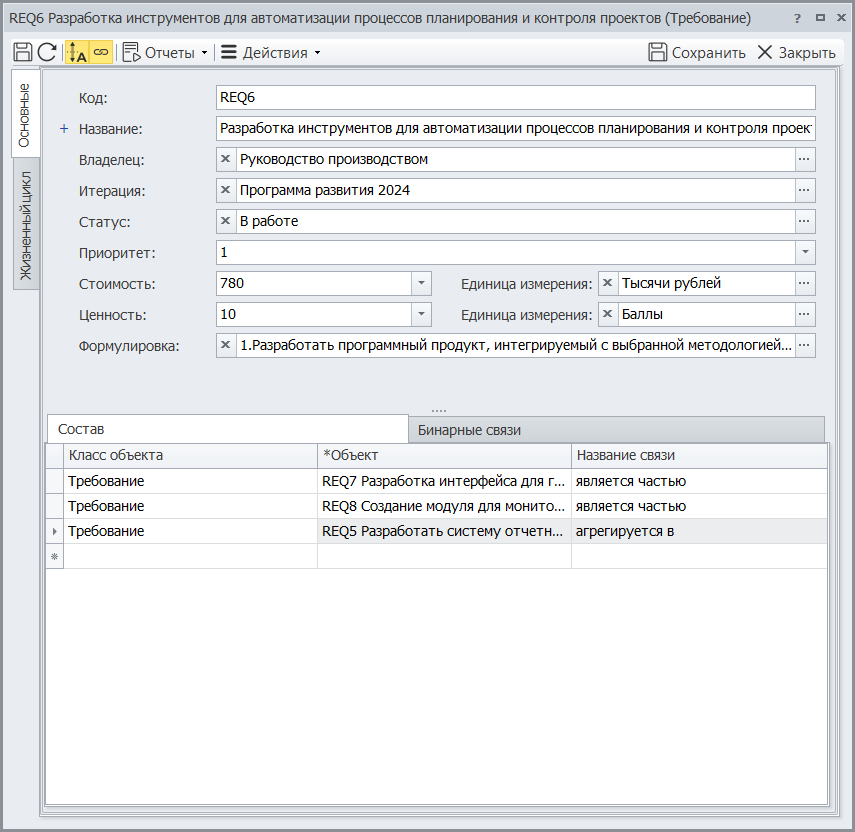Open the Действия actions menu
The height and width of the screenshot is (832, 855).
(270, 52)
